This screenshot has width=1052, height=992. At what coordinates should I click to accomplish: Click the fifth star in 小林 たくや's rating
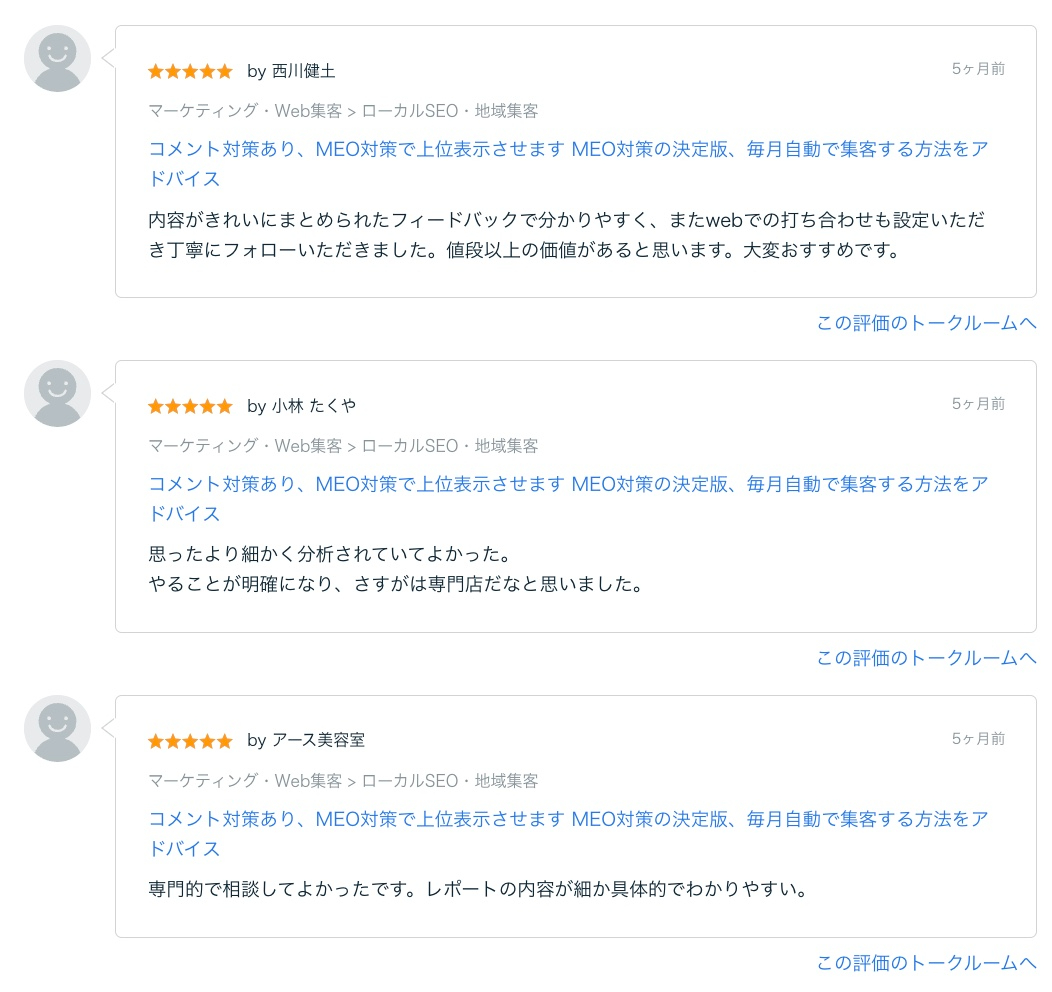(x=224, y=406)
